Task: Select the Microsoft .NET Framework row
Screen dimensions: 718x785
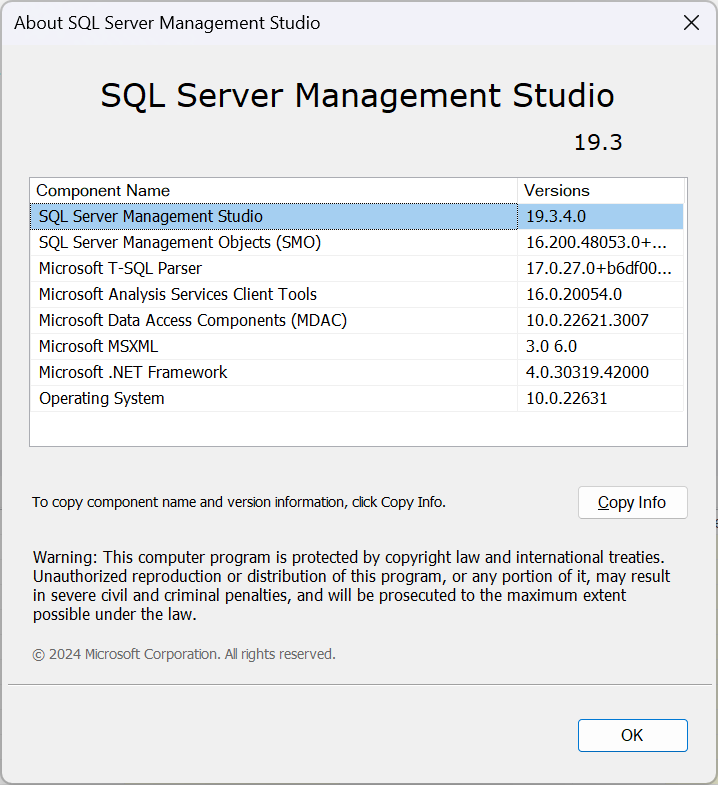Action: [356, 372]
